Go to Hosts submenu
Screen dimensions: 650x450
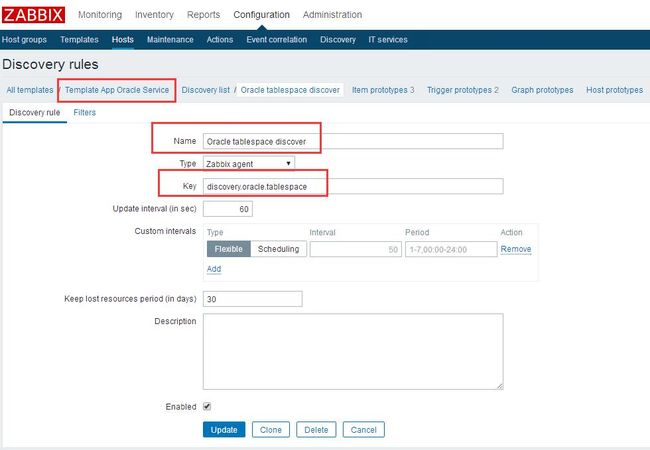click(123, 40)
